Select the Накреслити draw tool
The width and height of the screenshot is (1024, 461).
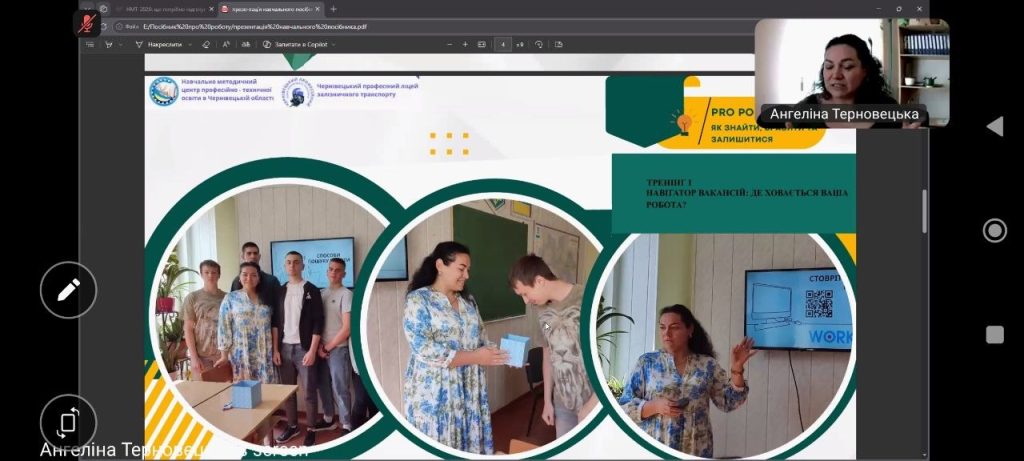tap(160, 44)
